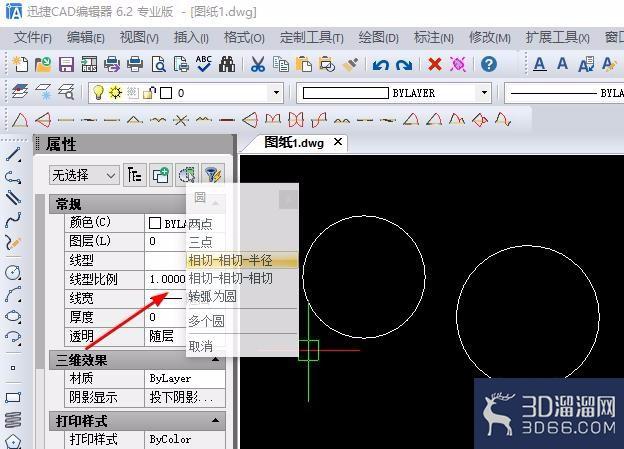Copy using the two-pages icon
624x449 pixels.
pos(281,64)
